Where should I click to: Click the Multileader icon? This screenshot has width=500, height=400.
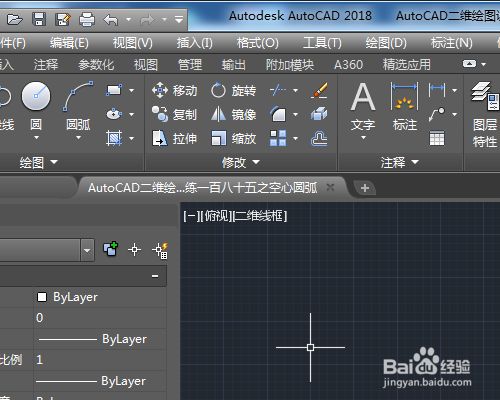pos(437,114)
